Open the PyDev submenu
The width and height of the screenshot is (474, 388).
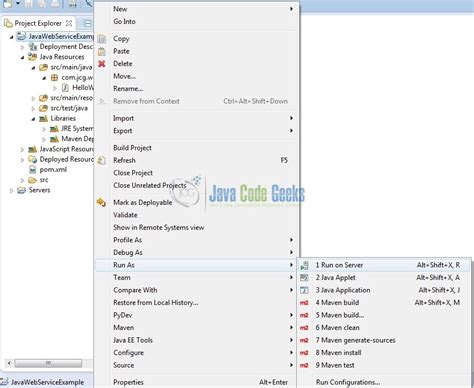197,315
